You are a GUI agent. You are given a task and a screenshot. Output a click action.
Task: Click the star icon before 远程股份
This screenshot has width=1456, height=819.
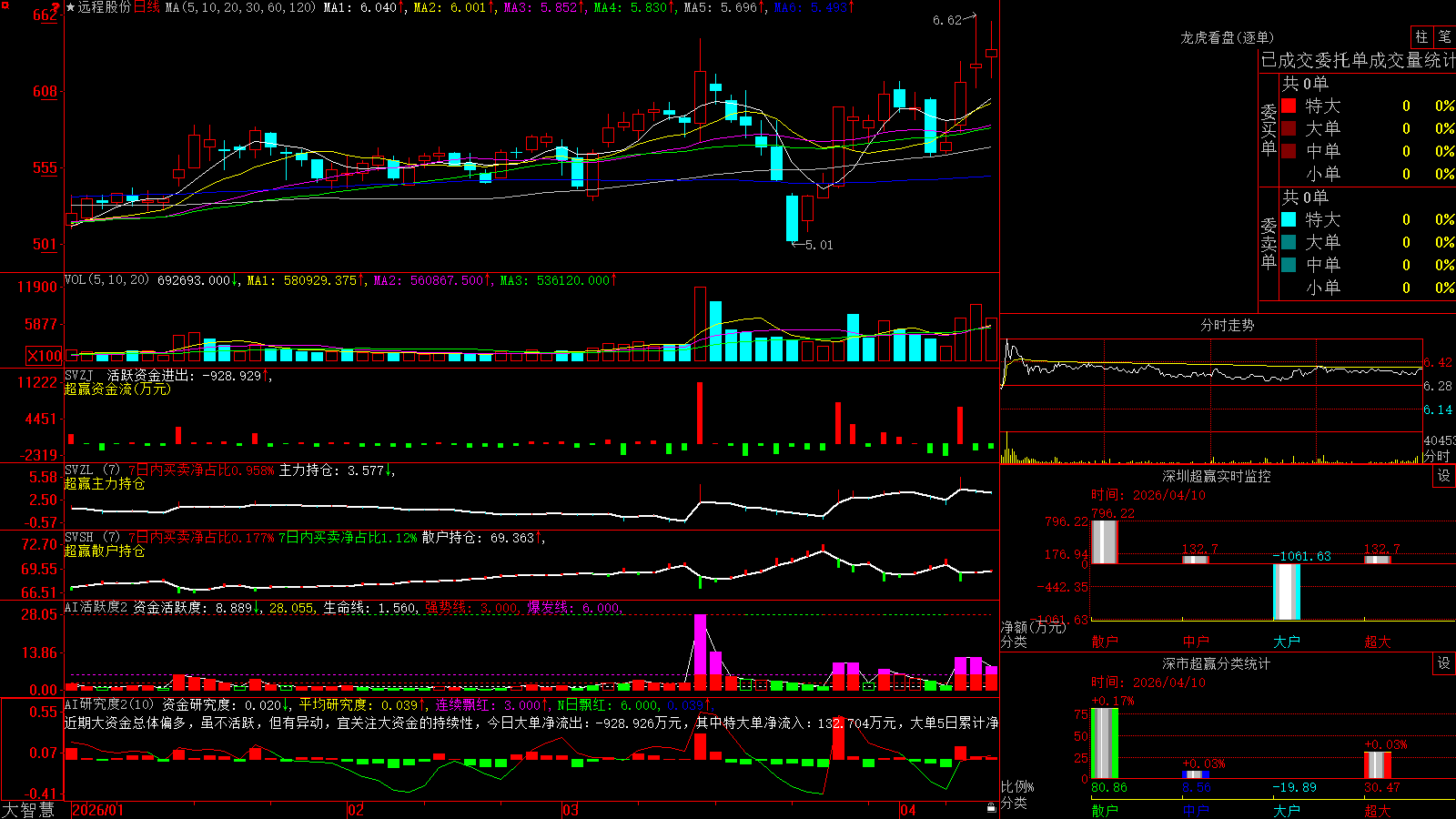[70, 7]
